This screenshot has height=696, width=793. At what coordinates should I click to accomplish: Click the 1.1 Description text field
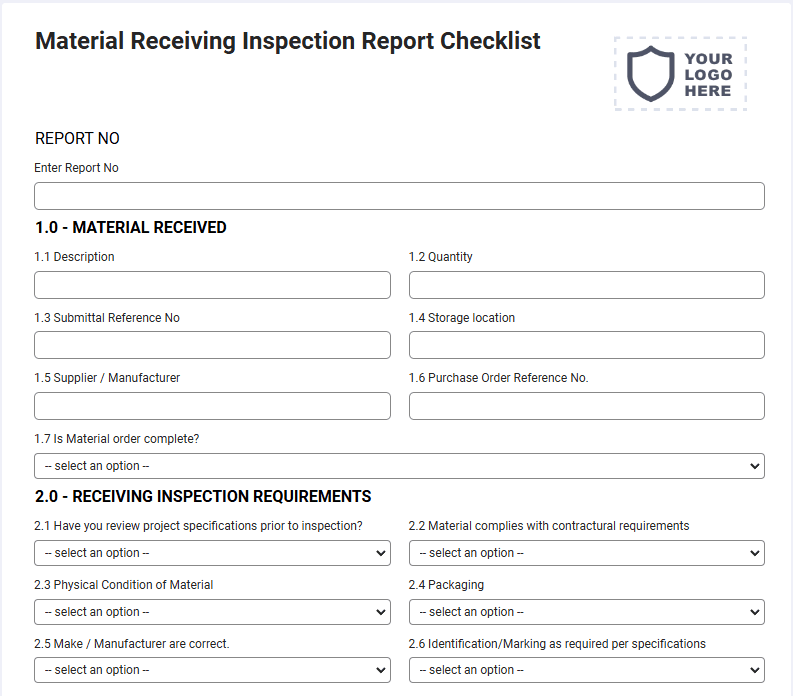click(x=212, y=285)
